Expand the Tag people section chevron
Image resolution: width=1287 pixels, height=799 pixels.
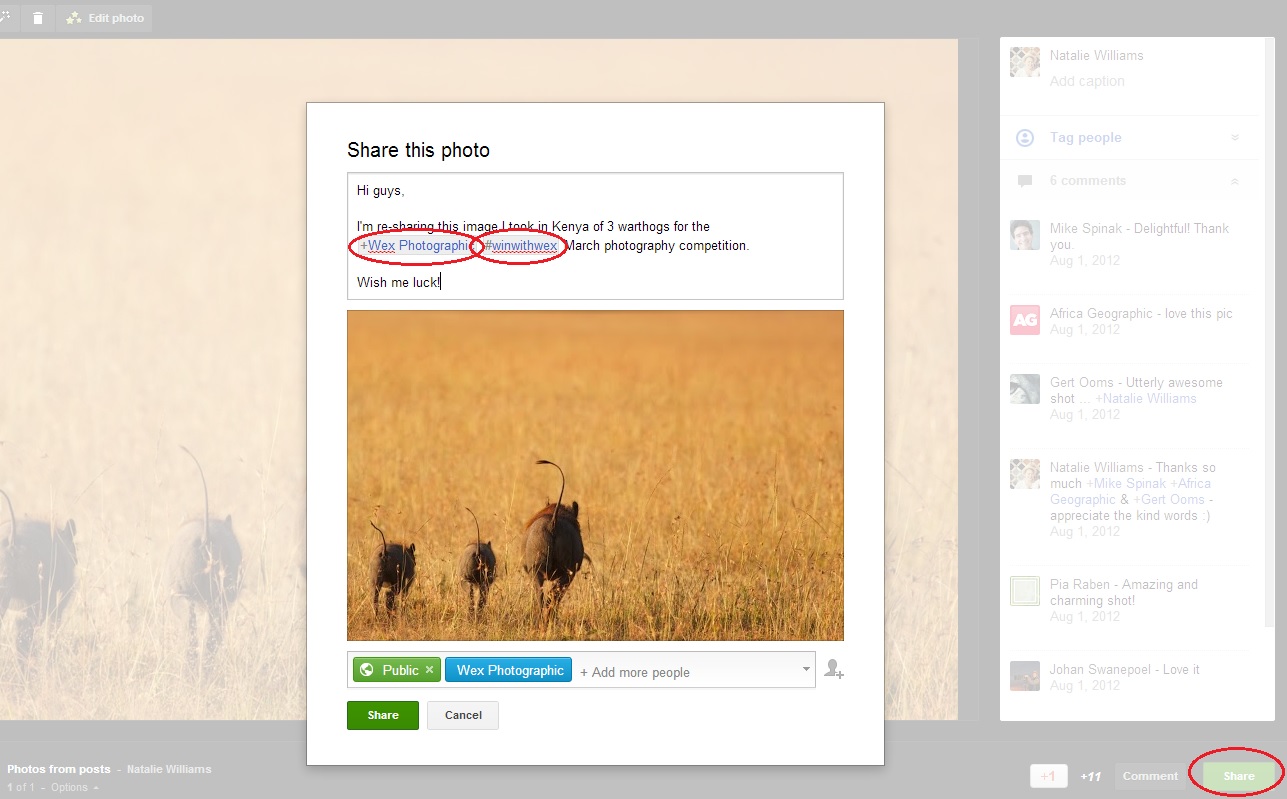(x=1235, y=138)
